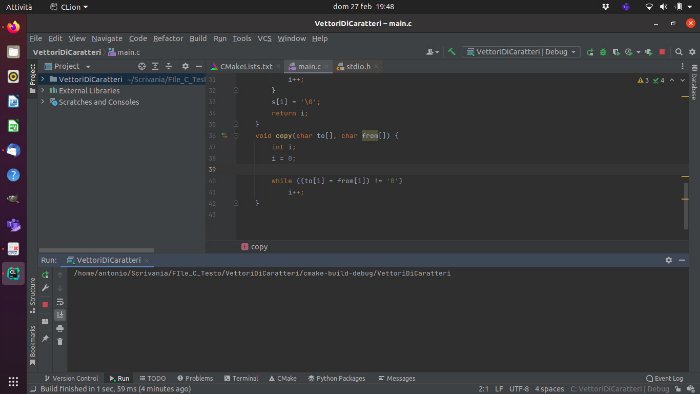700x394 pixels.
Task: Open the user account dropdown in the toolbar
Action: pyautogui.click(x=432, y=52)
